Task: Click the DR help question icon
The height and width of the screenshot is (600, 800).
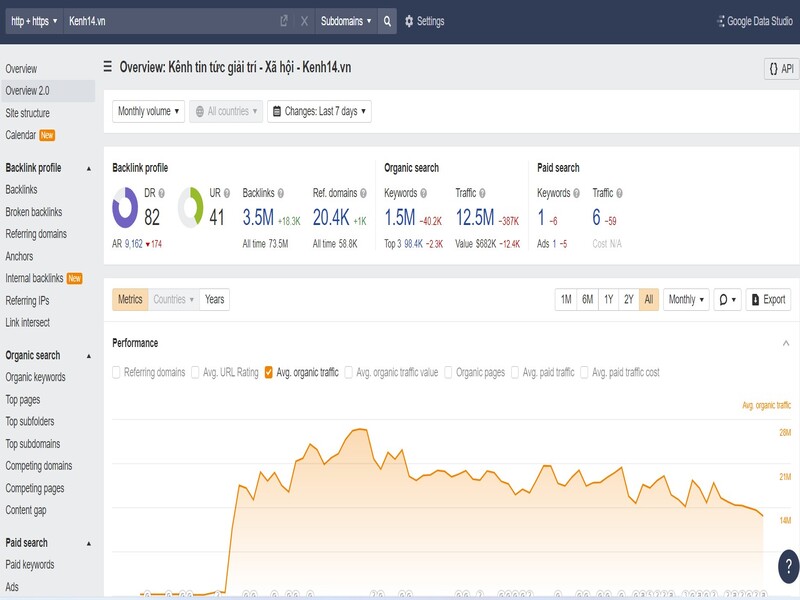Action: [161, 193]
